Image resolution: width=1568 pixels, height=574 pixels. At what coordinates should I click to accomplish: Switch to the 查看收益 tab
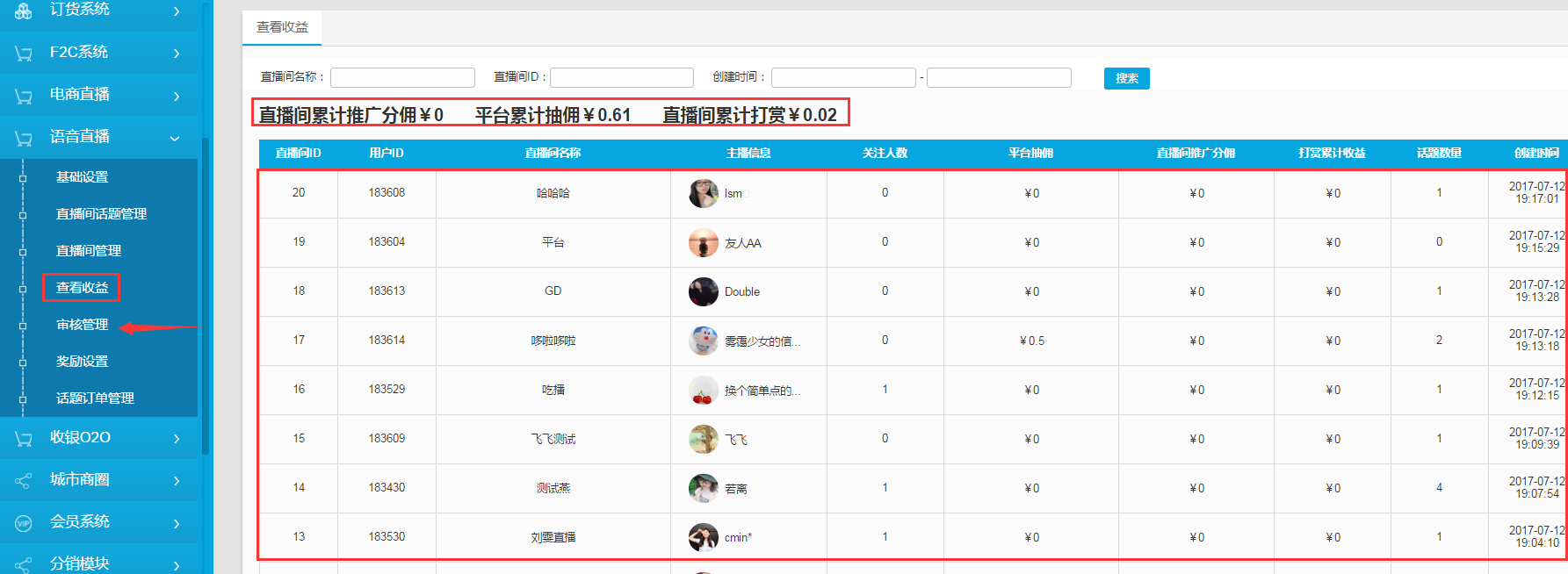click(282, 27)
